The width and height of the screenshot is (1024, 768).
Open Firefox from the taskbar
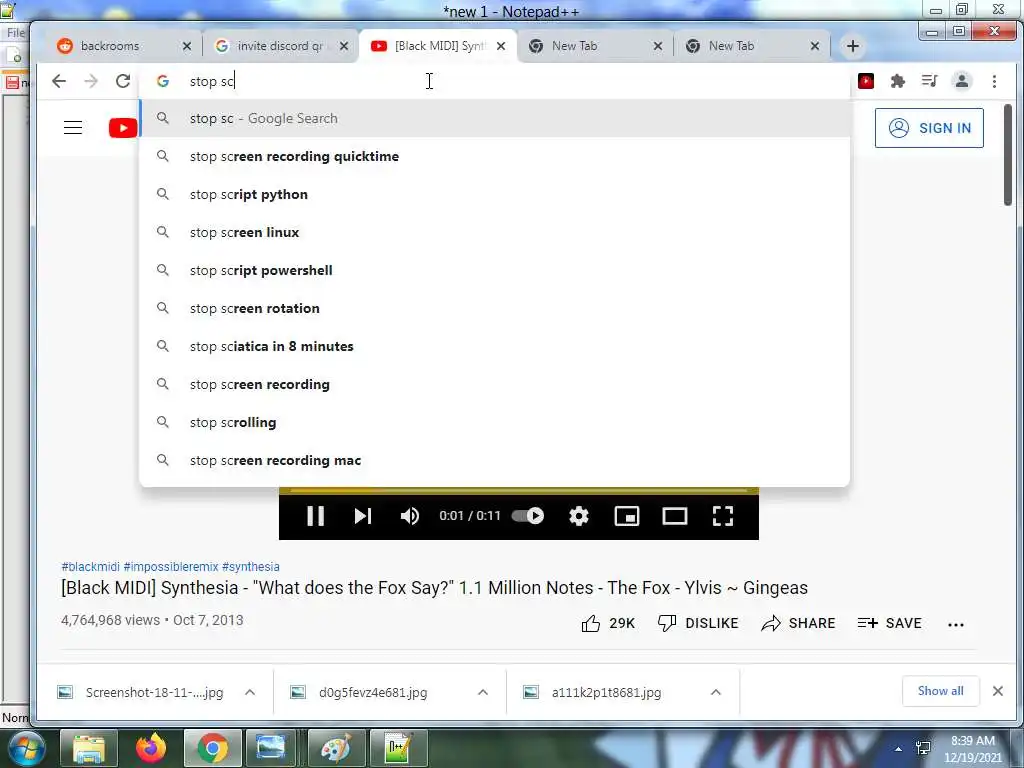151,748
